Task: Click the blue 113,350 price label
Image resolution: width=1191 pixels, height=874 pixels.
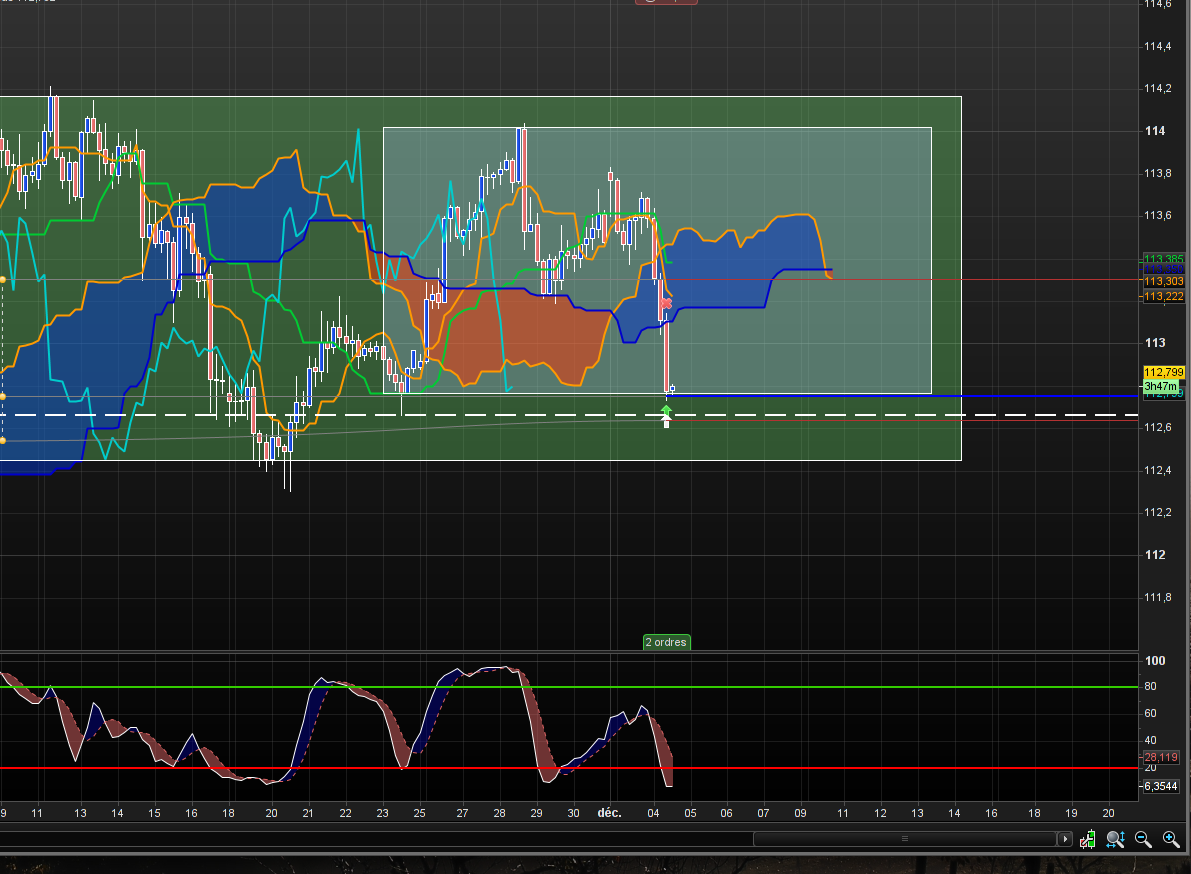Action: click(x=1164, y=270)
